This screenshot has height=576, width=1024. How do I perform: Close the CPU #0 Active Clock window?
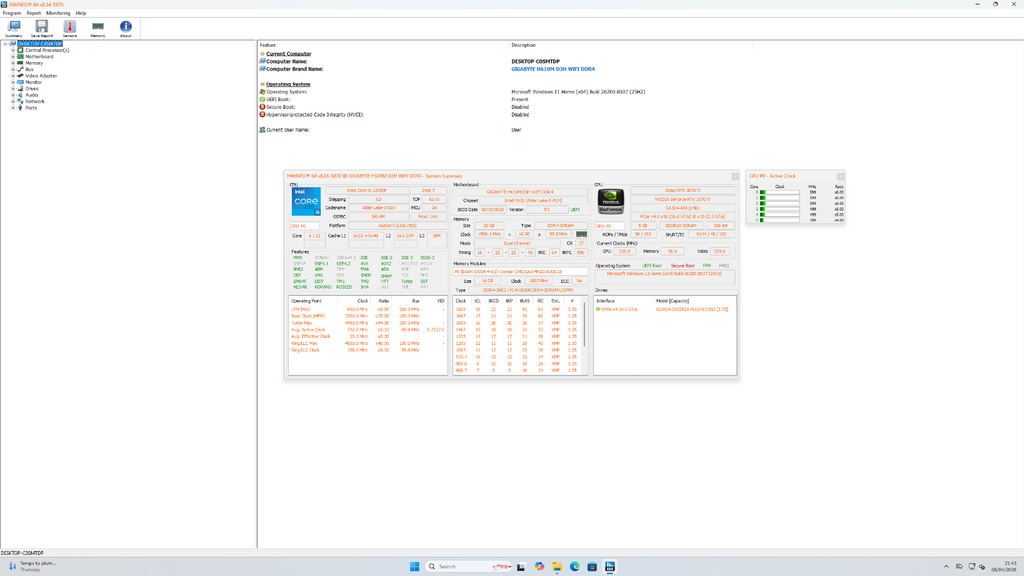[x=840, y=176]
